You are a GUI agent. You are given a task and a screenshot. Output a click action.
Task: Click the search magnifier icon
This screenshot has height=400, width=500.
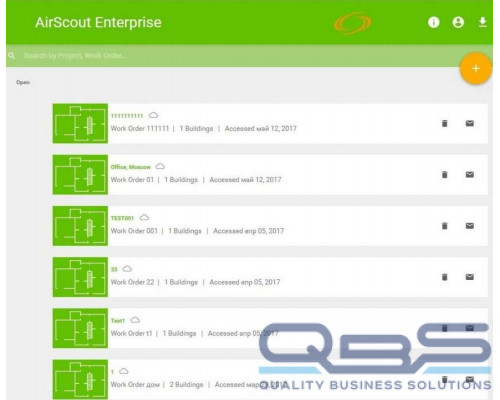(x=12, y=55)
